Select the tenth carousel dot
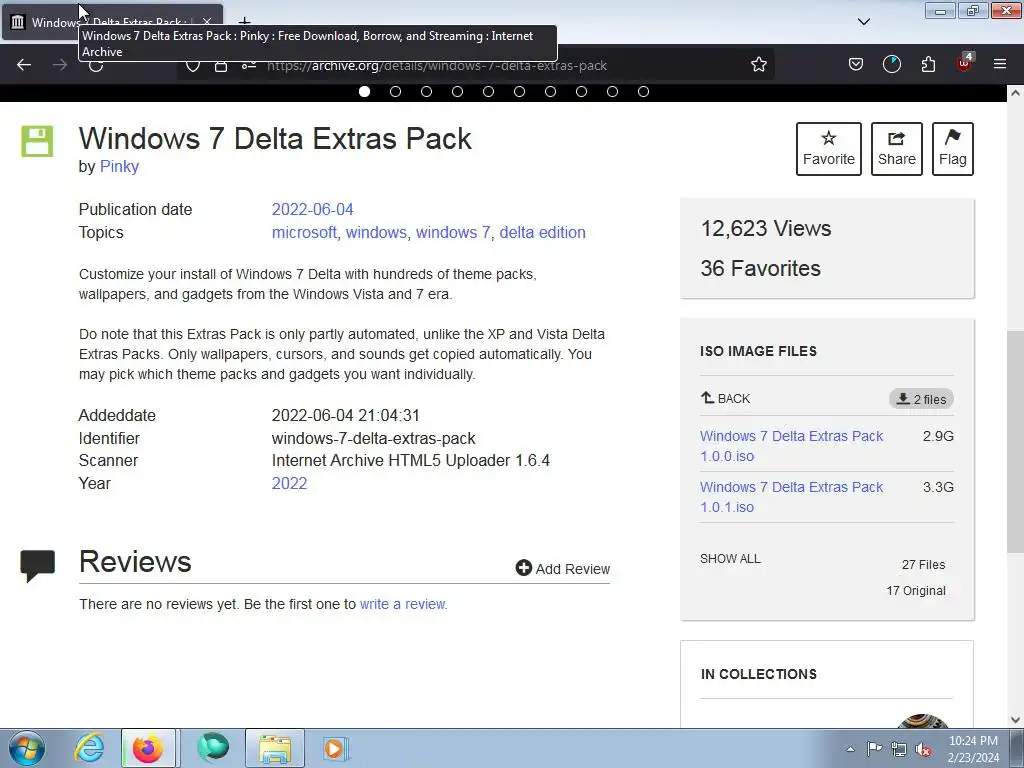 (643, 91)
